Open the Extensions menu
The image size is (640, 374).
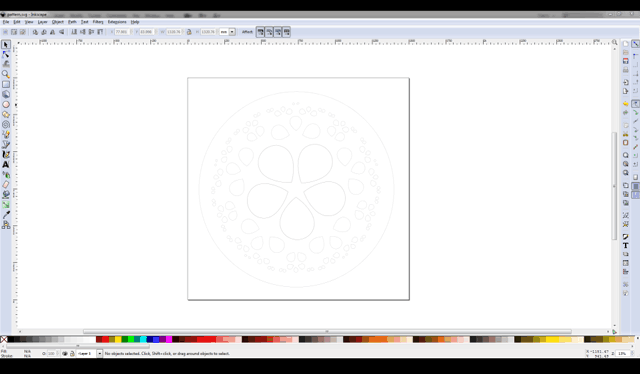point(117,22)
